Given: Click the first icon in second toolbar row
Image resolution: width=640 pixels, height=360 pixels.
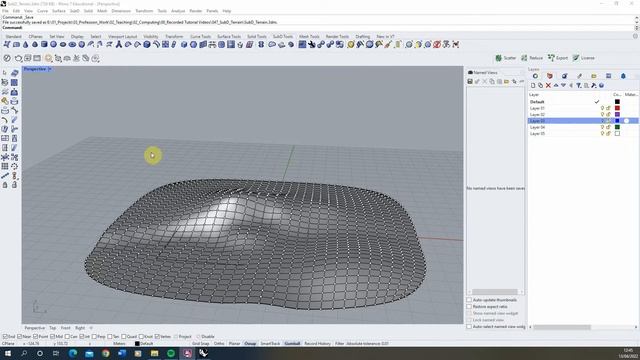Looking at the screenshot, I should click(7, 58).
